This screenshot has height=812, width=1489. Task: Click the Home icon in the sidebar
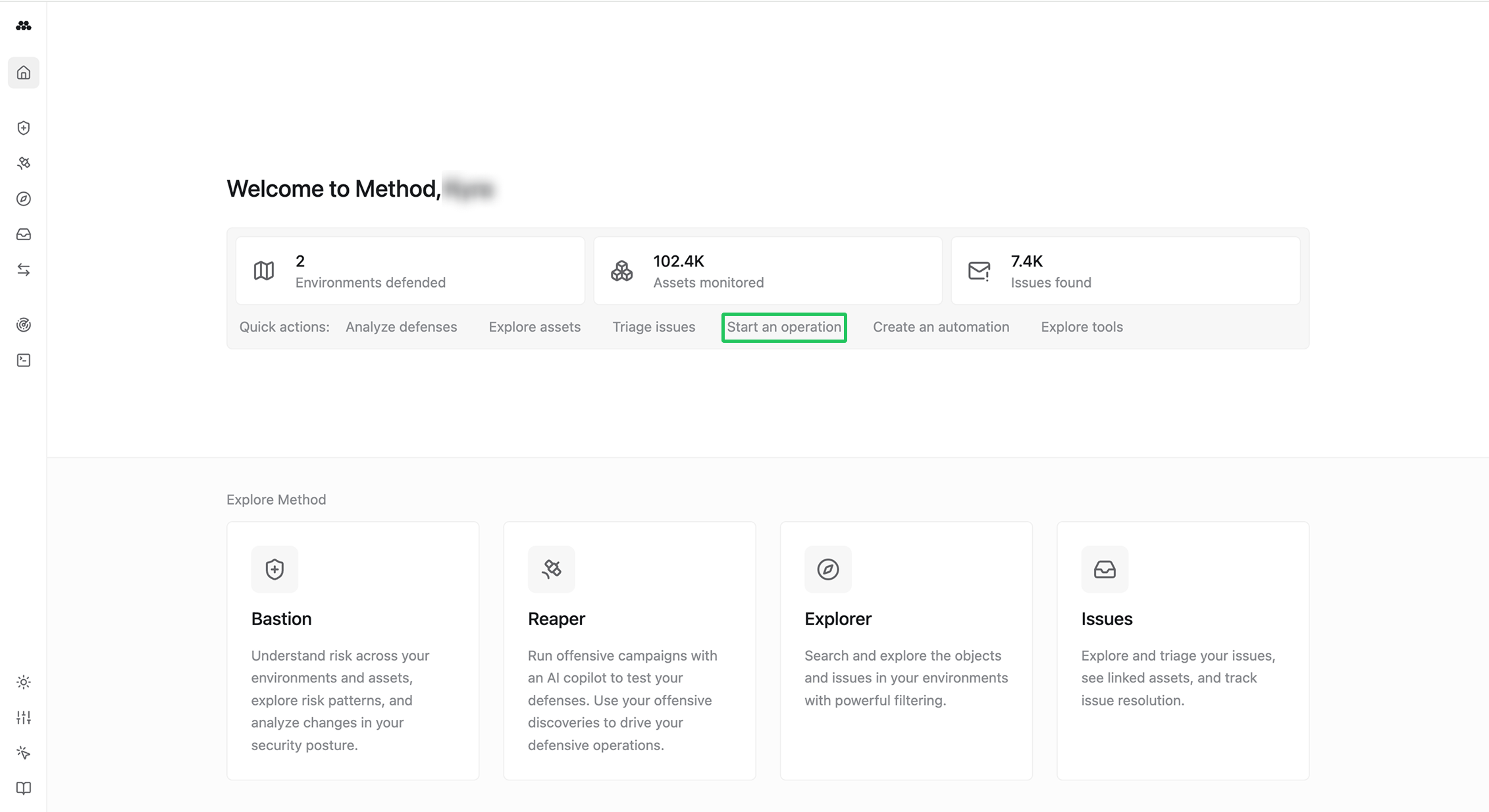click(24, 72)
